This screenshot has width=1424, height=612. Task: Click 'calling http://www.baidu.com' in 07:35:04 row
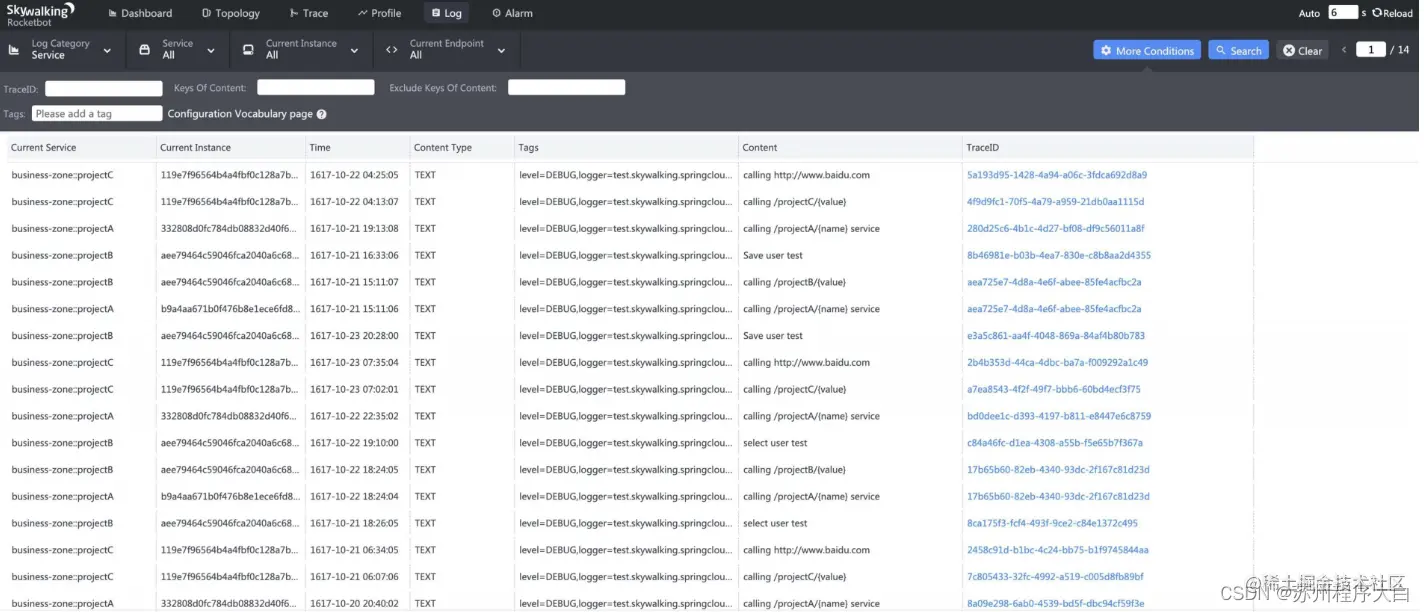click(806, 363)
